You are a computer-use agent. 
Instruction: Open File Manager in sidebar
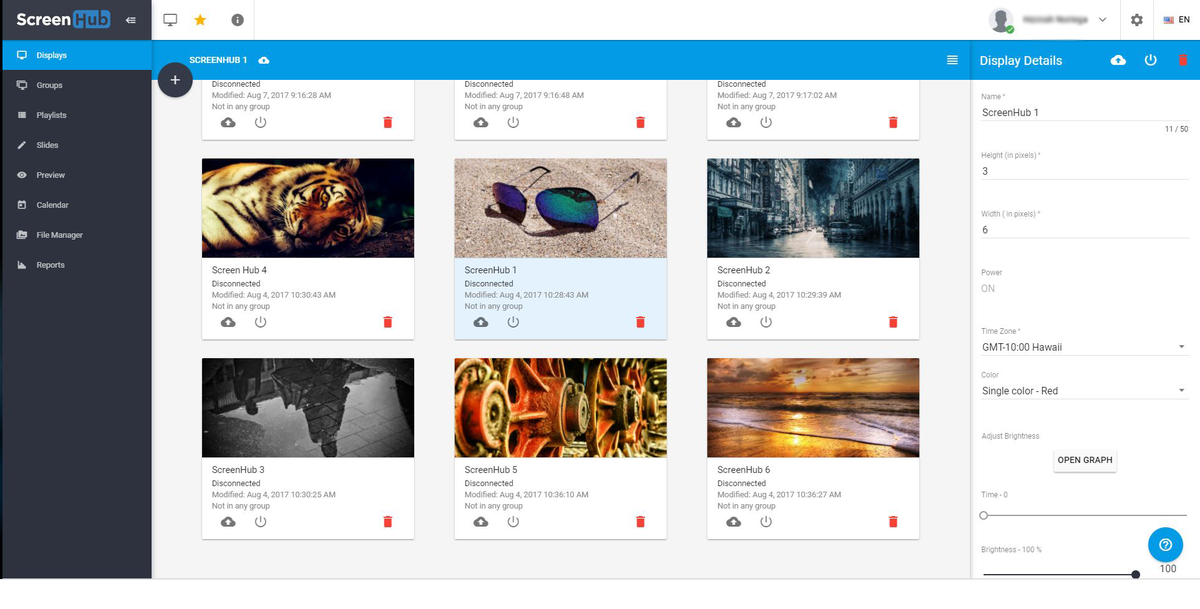pyautogui.click(x=76, y=235)
